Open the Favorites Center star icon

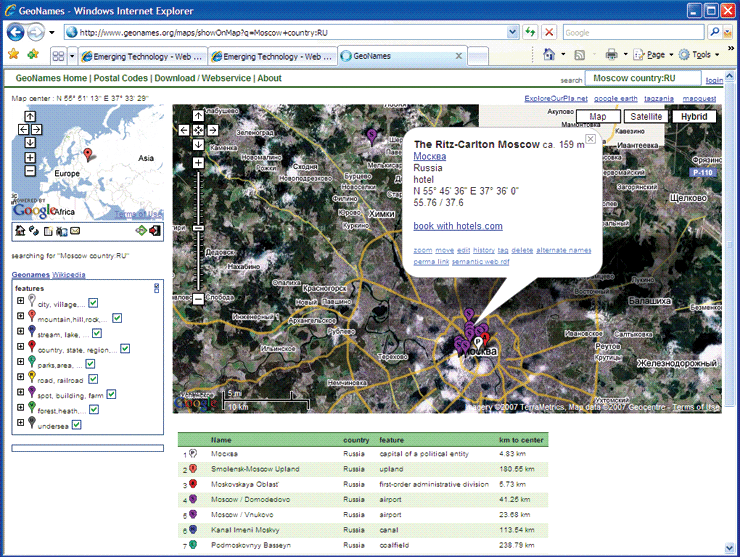point(13,54)
